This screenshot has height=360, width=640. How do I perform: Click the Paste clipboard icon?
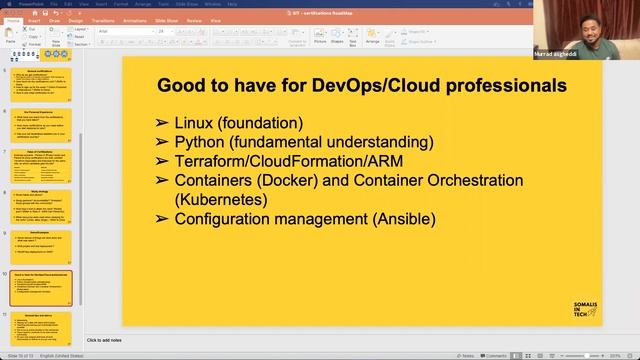point(9,33)
